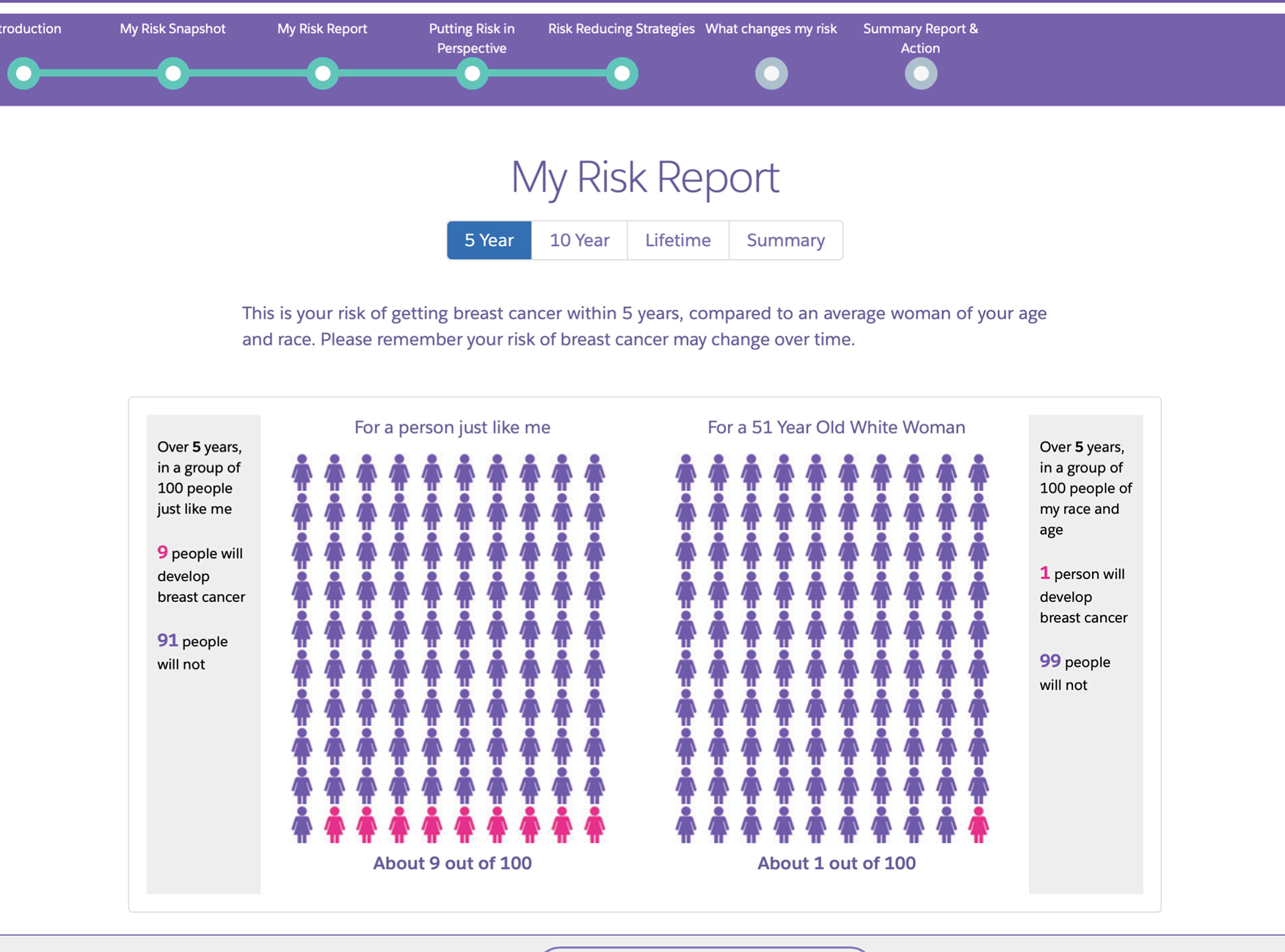Select the Risk Reducing Strategies progress marker

click(x=622, y=73)
